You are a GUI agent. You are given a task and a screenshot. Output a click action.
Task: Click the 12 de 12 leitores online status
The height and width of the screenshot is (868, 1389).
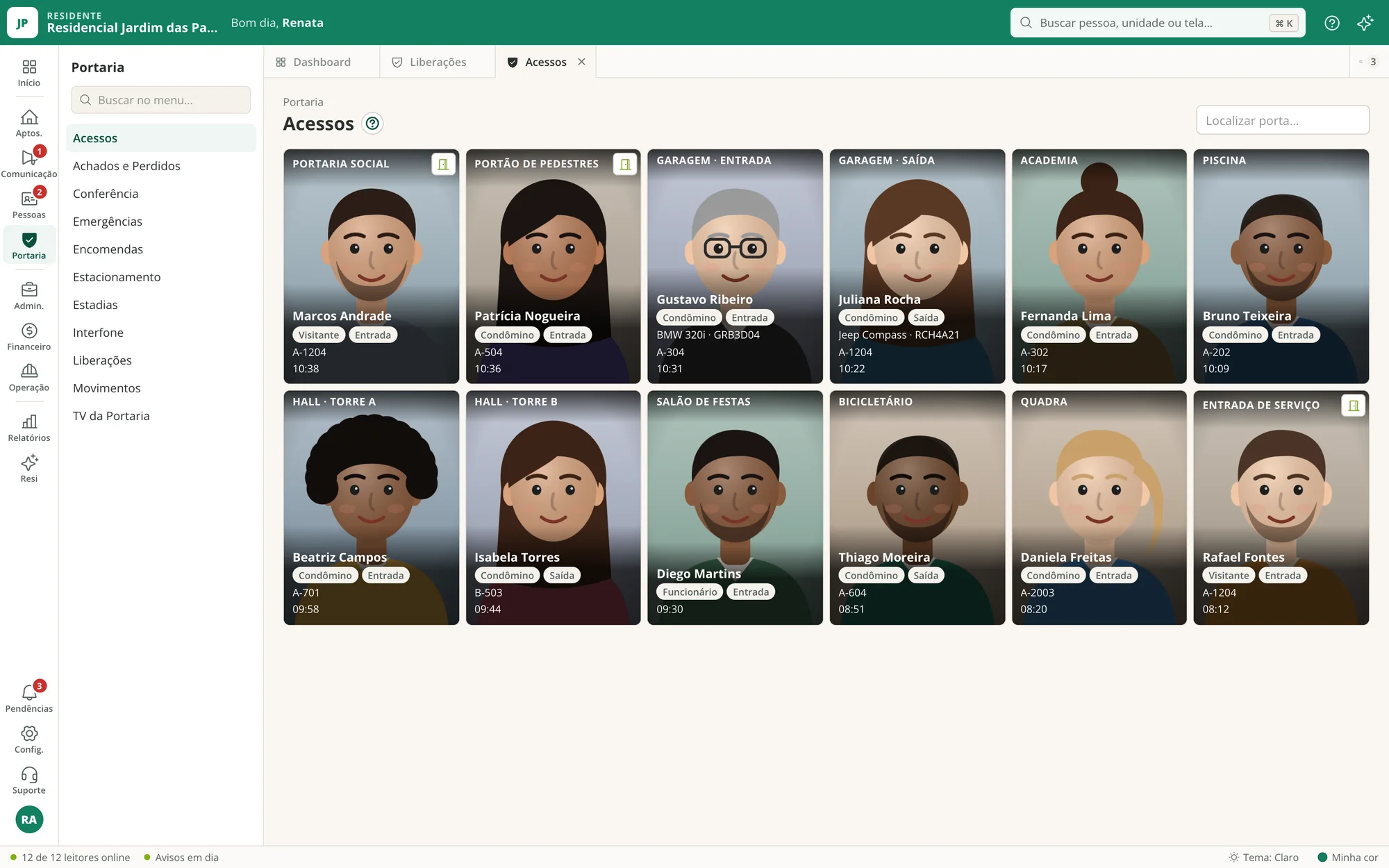click(x=70, y=858)
